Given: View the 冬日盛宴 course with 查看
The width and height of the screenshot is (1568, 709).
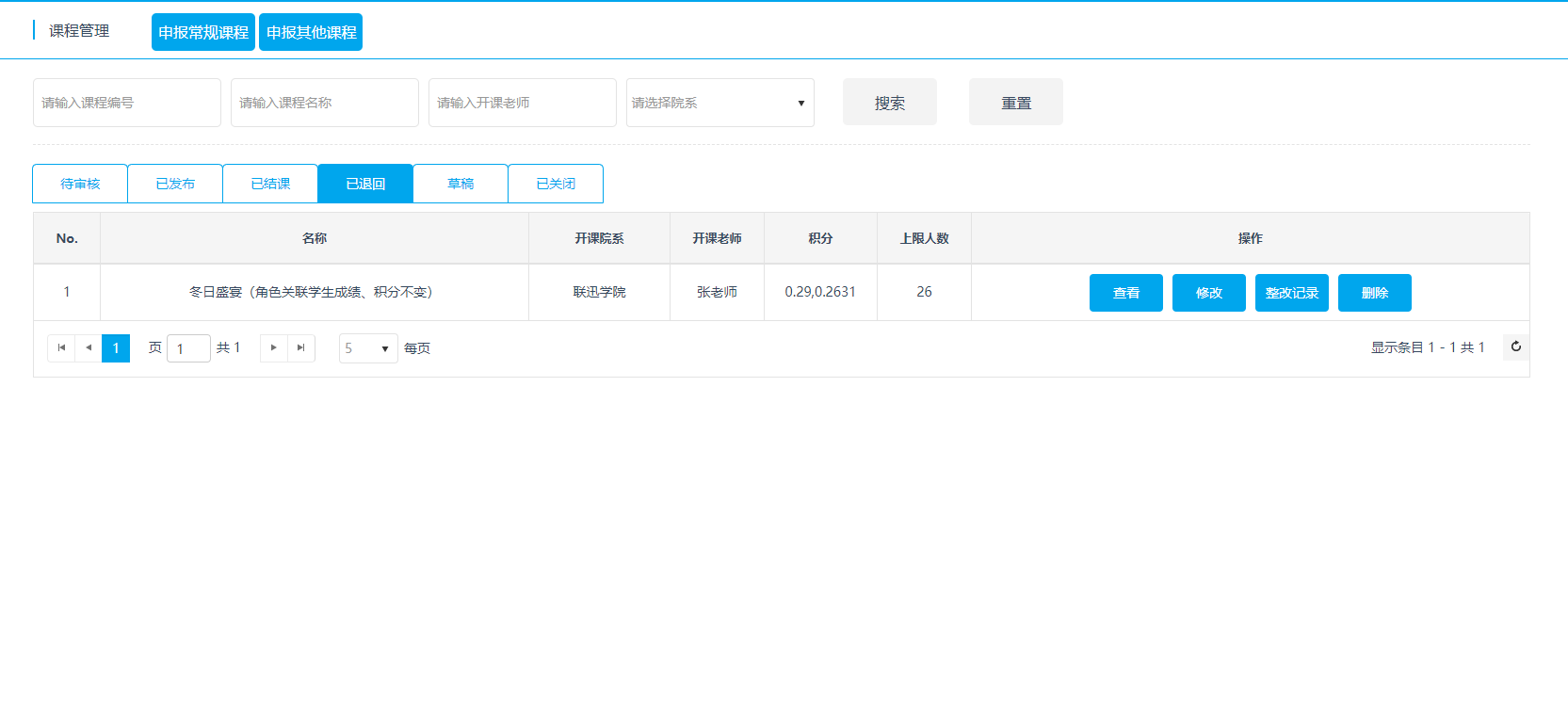Looking at the screenshot, I should (x=1125, y=293).
